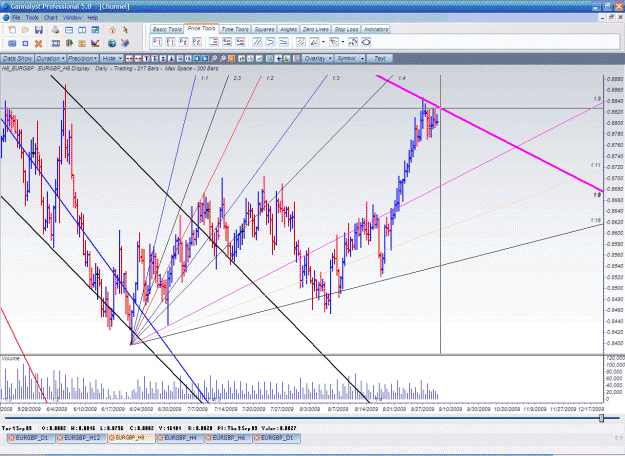This screenshot has height=456, width=625.
Task: Click the 7/14/2009 date axis label
Action: (226, 409)
